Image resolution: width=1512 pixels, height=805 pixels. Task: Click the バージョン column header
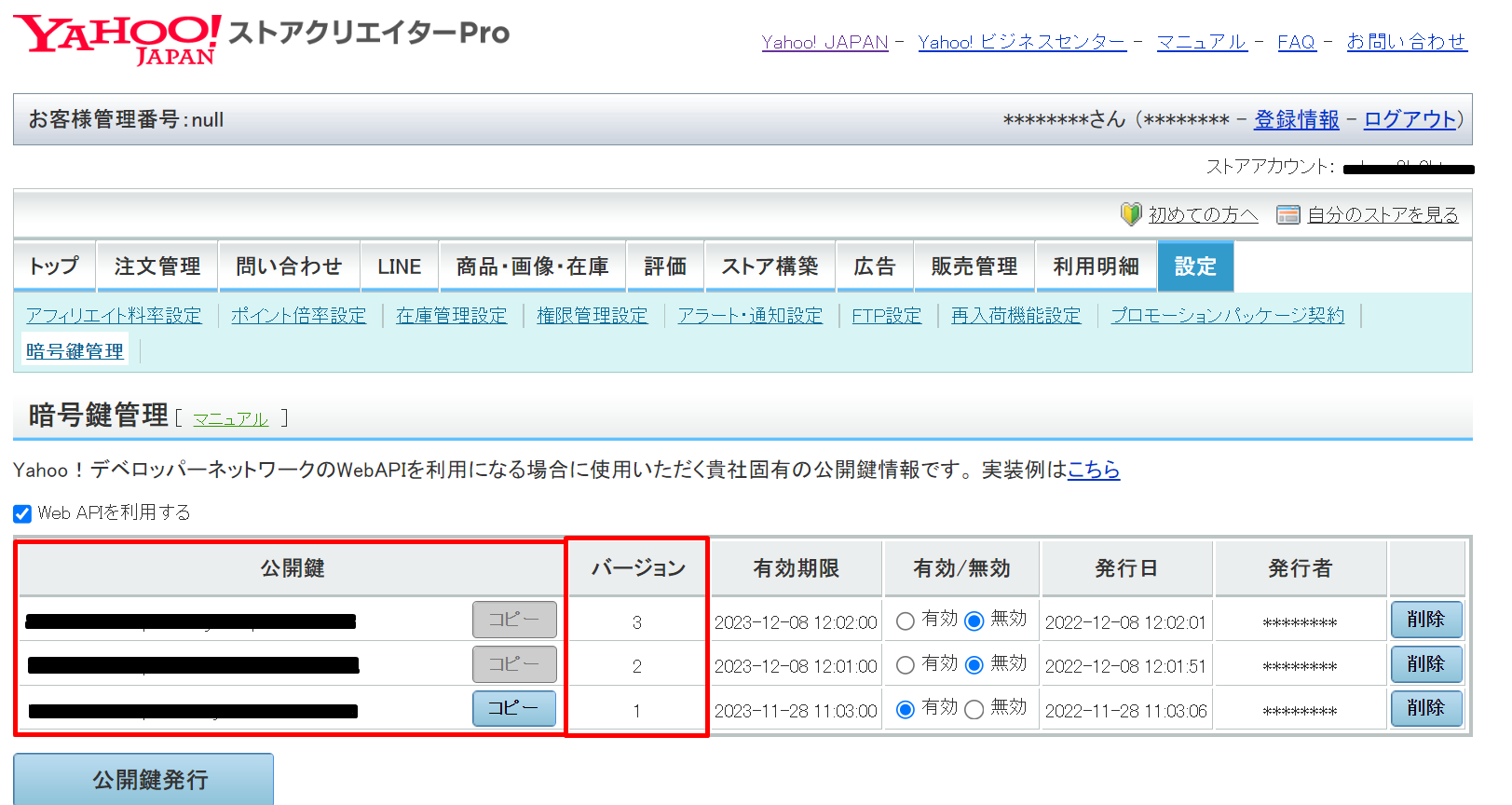pyautogui.click(x=638, y=568)
